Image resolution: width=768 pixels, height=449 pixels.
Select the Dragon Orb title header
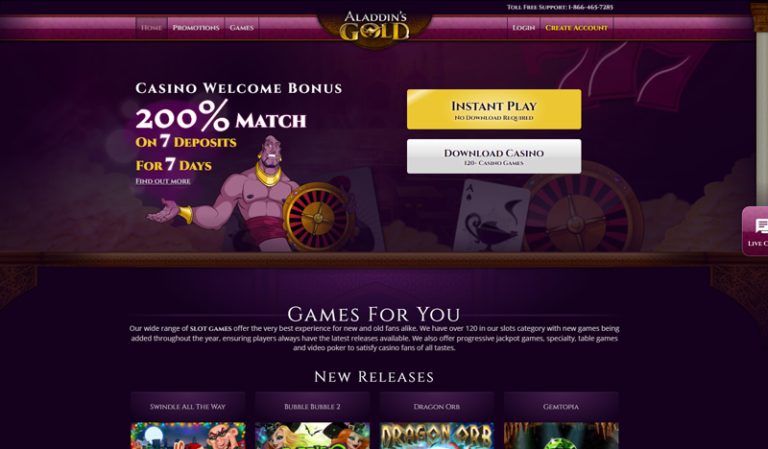click(437, 406)
